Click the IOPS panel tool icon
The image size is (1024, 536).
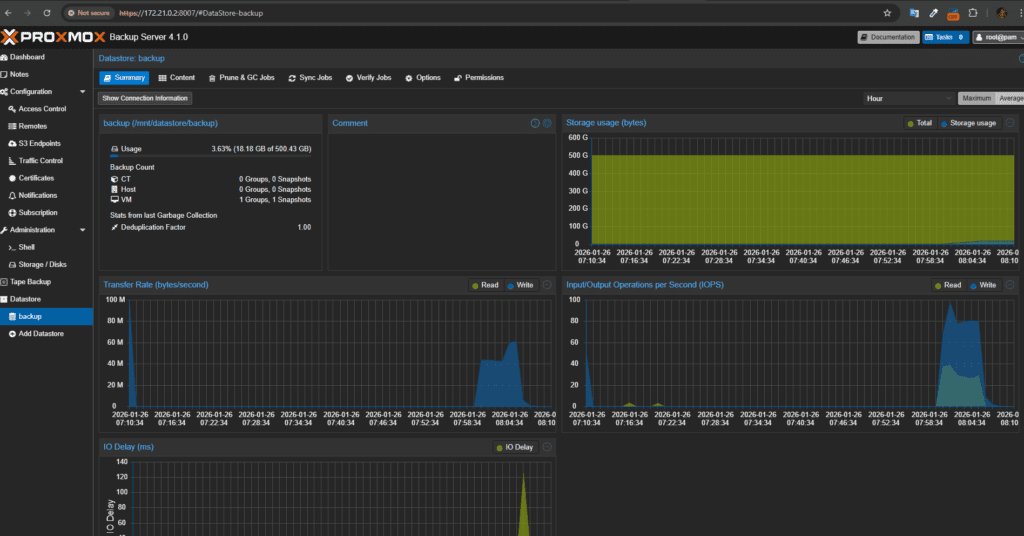coord(1010,285)
